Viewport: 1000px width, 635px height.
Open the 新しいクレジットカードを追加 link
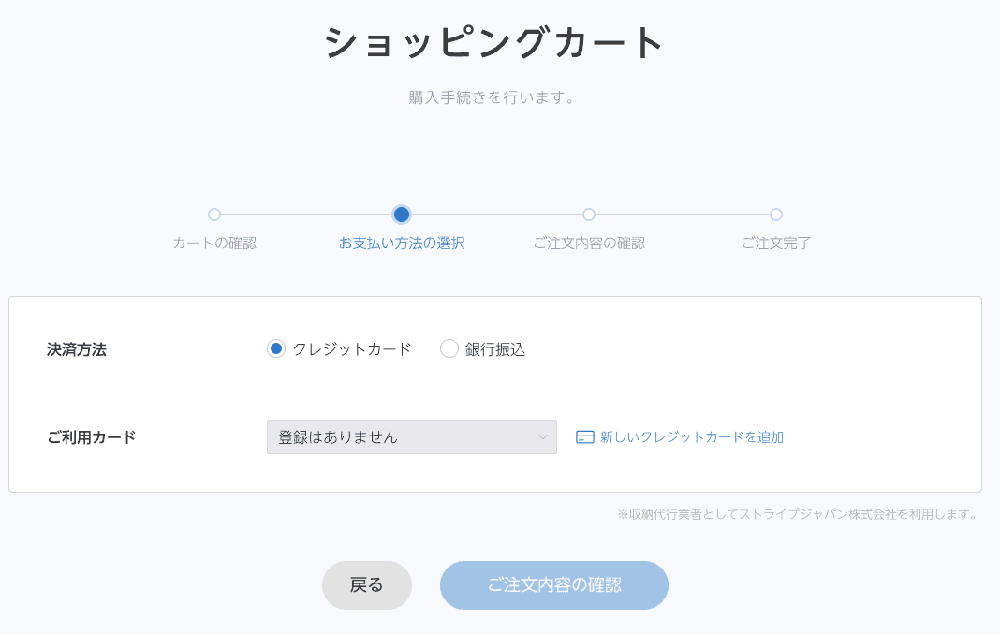[692, 437]
